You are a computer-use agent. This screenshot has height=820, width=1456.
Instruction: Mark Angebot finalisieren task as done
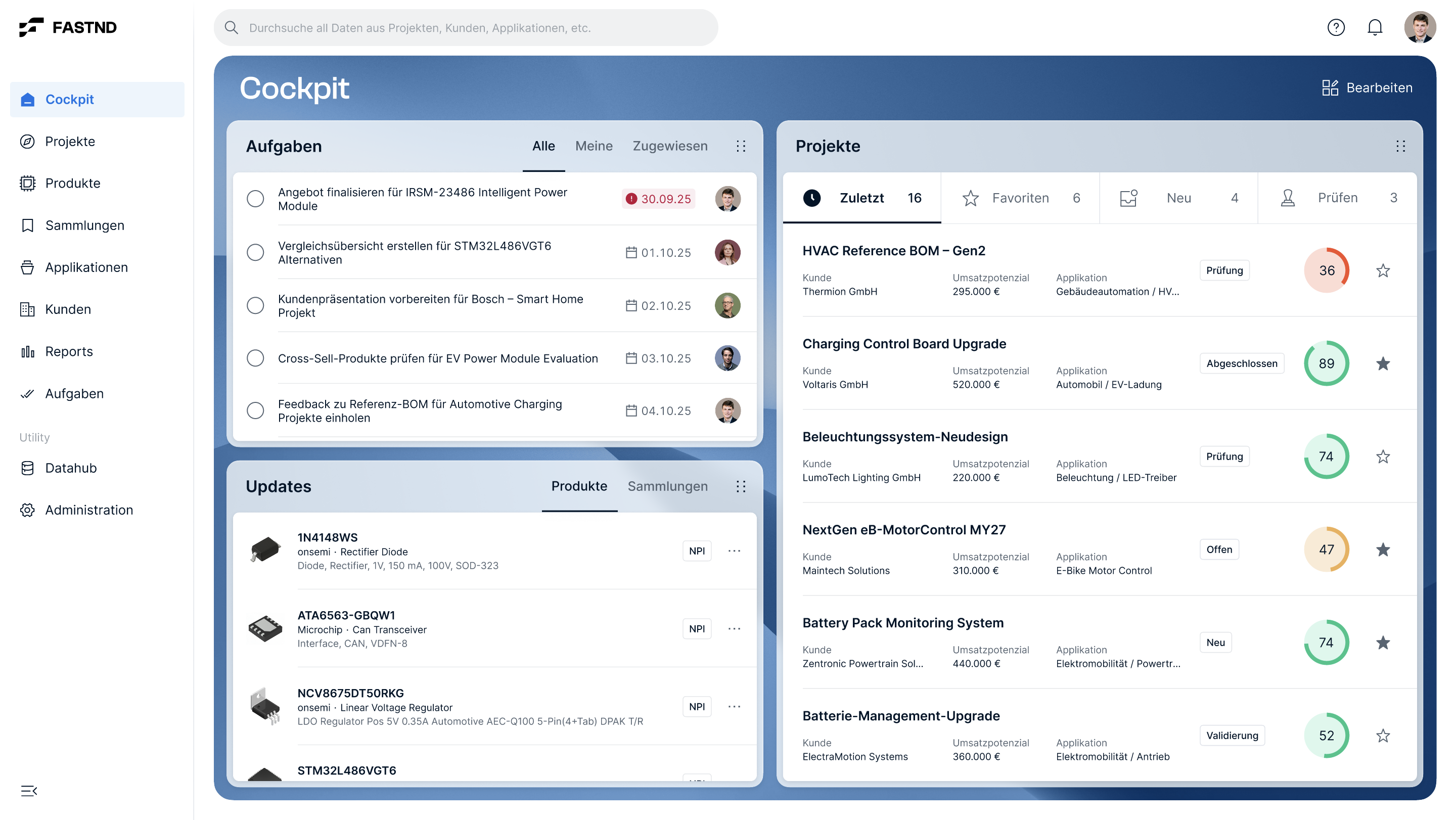coord(255,199)
